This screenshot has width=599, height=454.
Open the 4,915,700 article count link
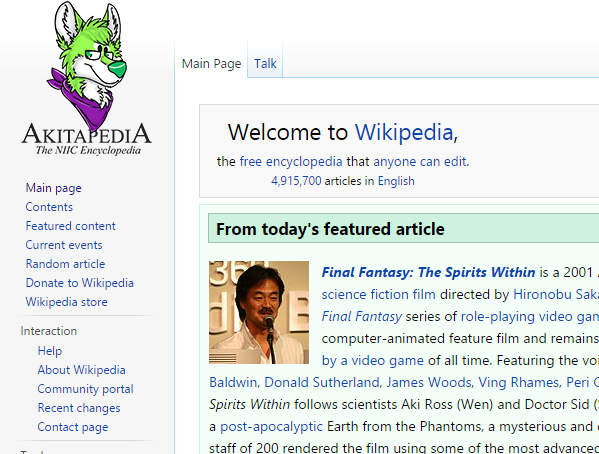[x=296, y=181]
